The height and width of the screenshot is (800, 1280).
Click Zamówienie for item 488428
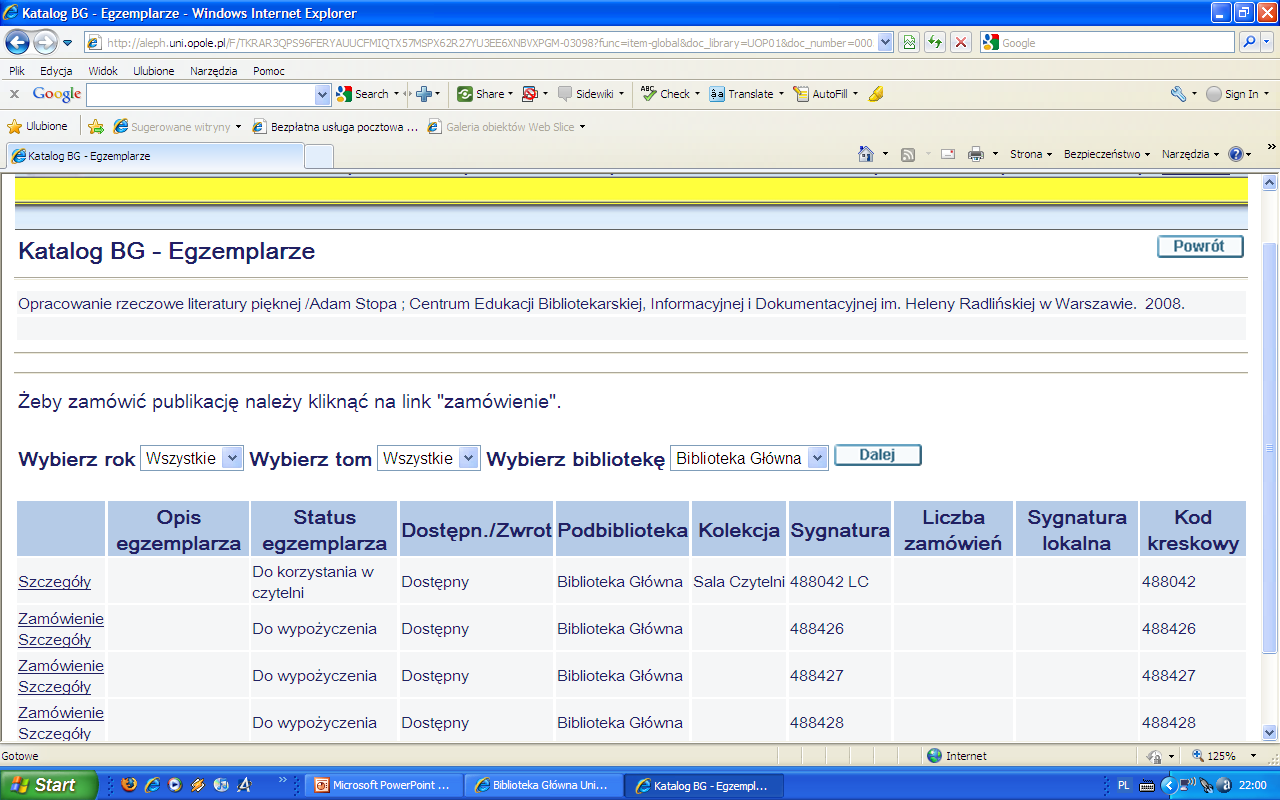[x=61, y=713]
